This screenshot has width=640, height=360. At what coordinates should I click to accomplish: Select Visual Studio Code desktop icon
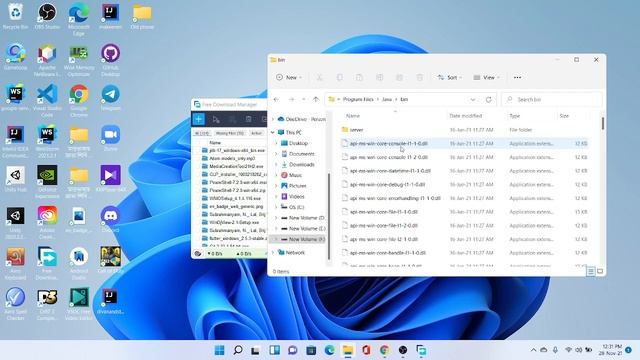coord(47,101)
